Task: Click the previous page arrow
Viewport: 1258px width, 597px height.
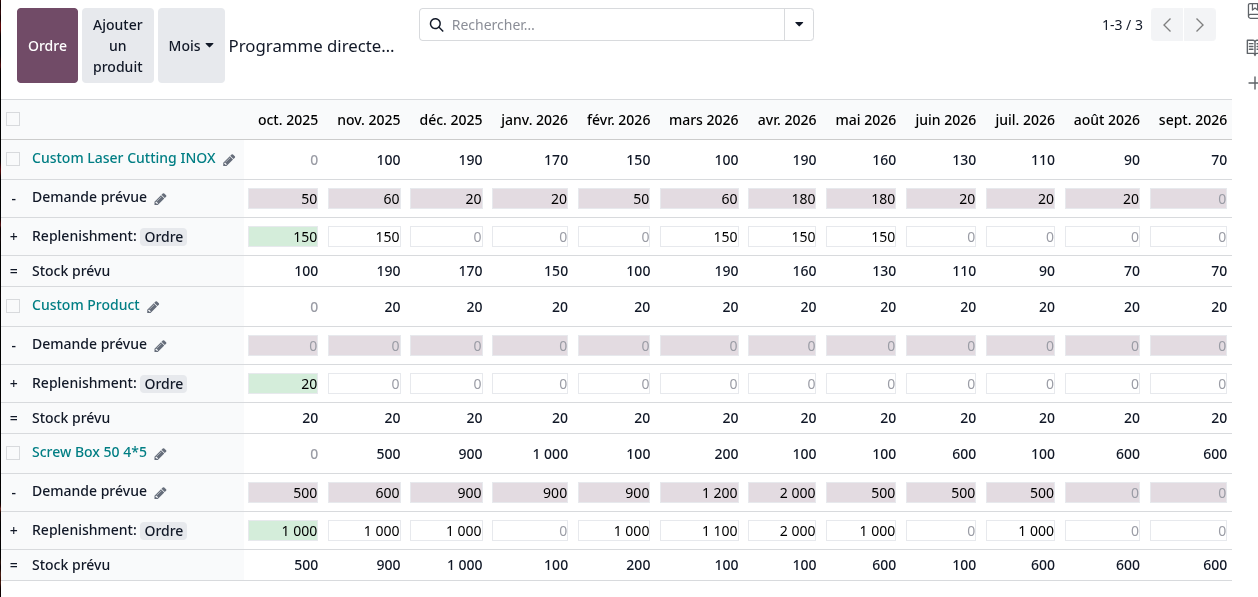Action: (1166, 24)
